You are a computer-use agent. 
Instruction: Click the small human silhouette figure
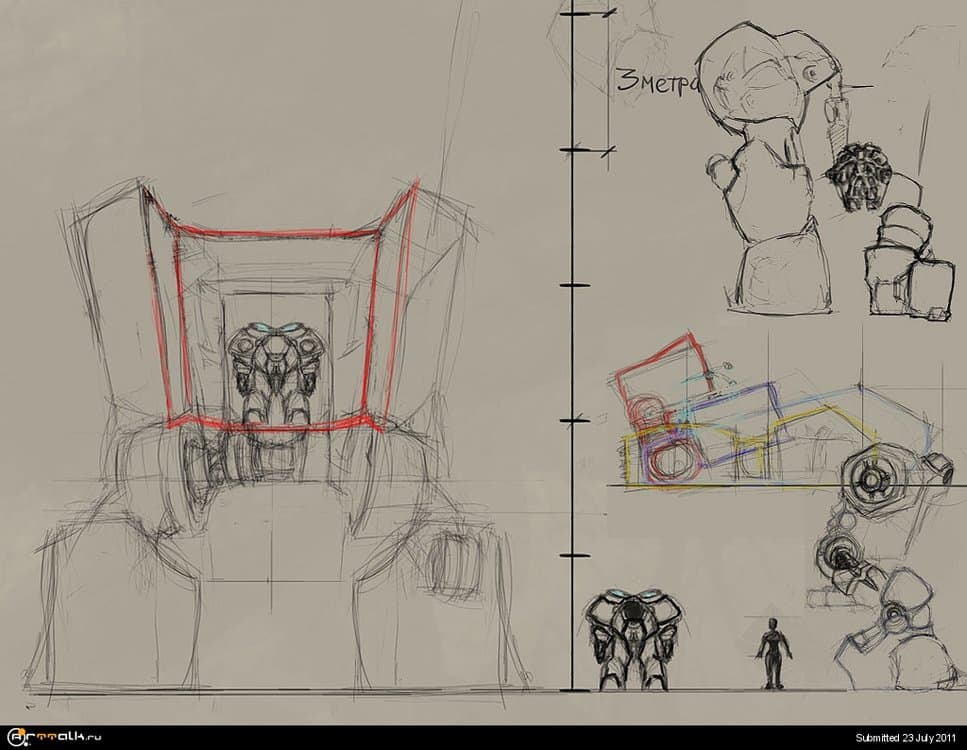click(x=772, y=653)
